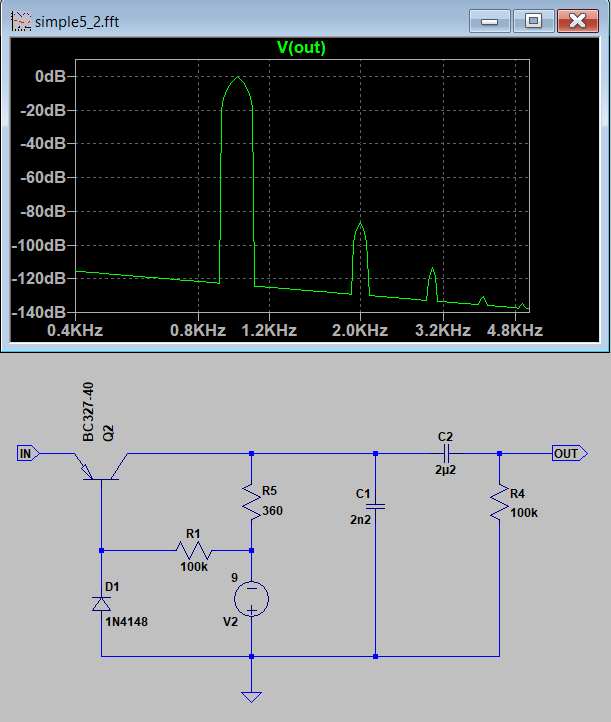Click the Q2 reference label
This screenshot has height=722, width=611.
click(108, 434)
